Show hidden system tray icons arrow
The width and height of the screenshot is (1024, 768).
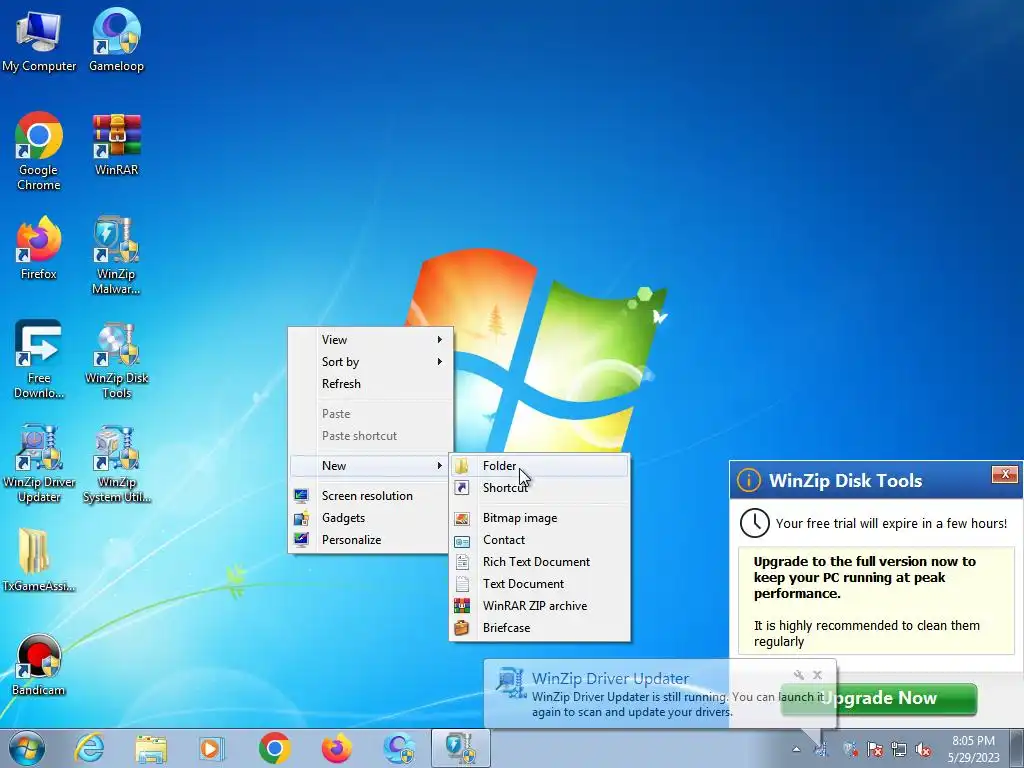[x=796, y=749]
